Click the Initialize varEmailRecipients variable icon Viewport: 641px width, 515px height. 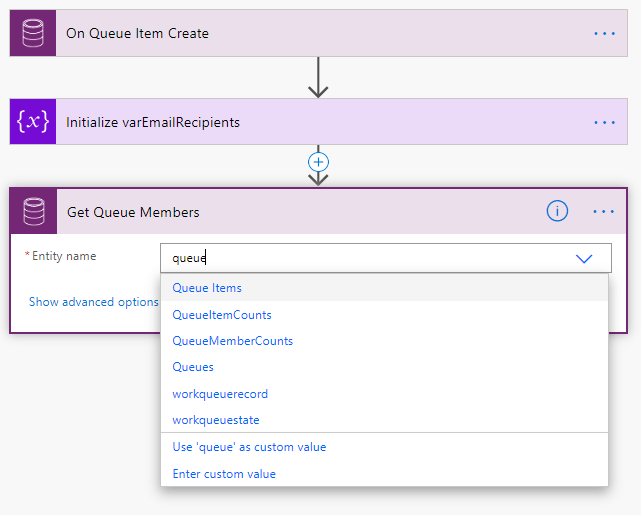[x=33, y=122]
